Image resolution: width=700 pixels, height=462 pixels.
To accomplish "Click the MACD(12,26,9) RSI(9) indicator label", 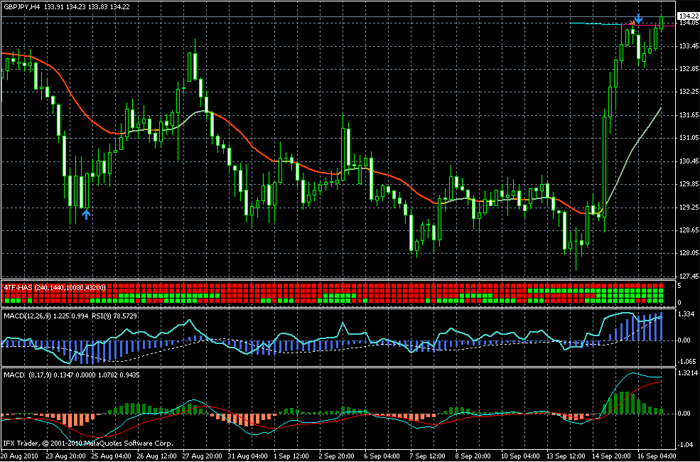I will [71, 316].
